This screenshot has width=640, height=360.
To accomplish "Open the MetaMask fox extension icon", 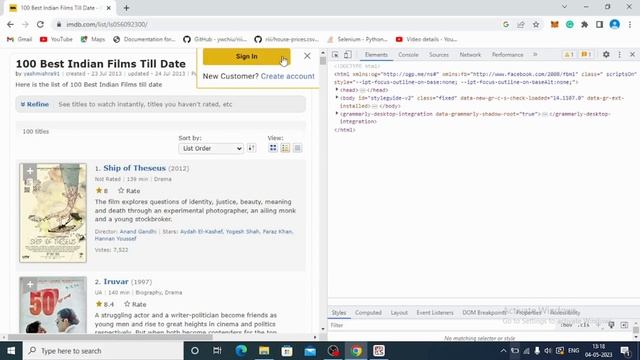I will click(554, 24).
